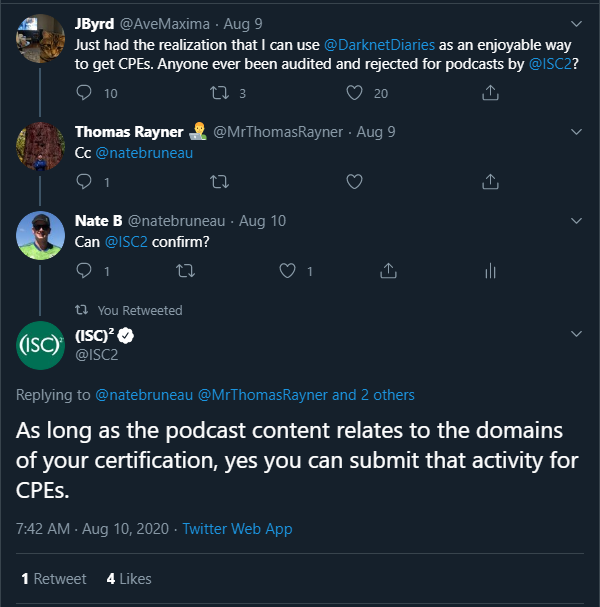Expand the options chevron on the (ISC)² tweet

576,334
